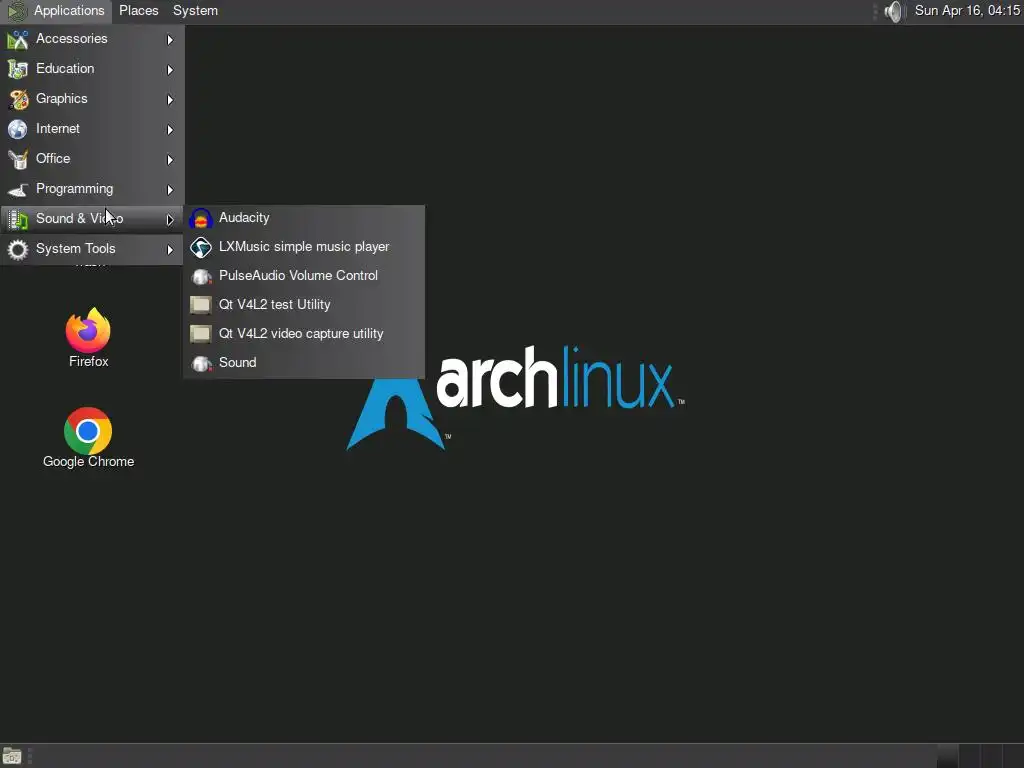Select the Graphics menu label

pos(61,99)
